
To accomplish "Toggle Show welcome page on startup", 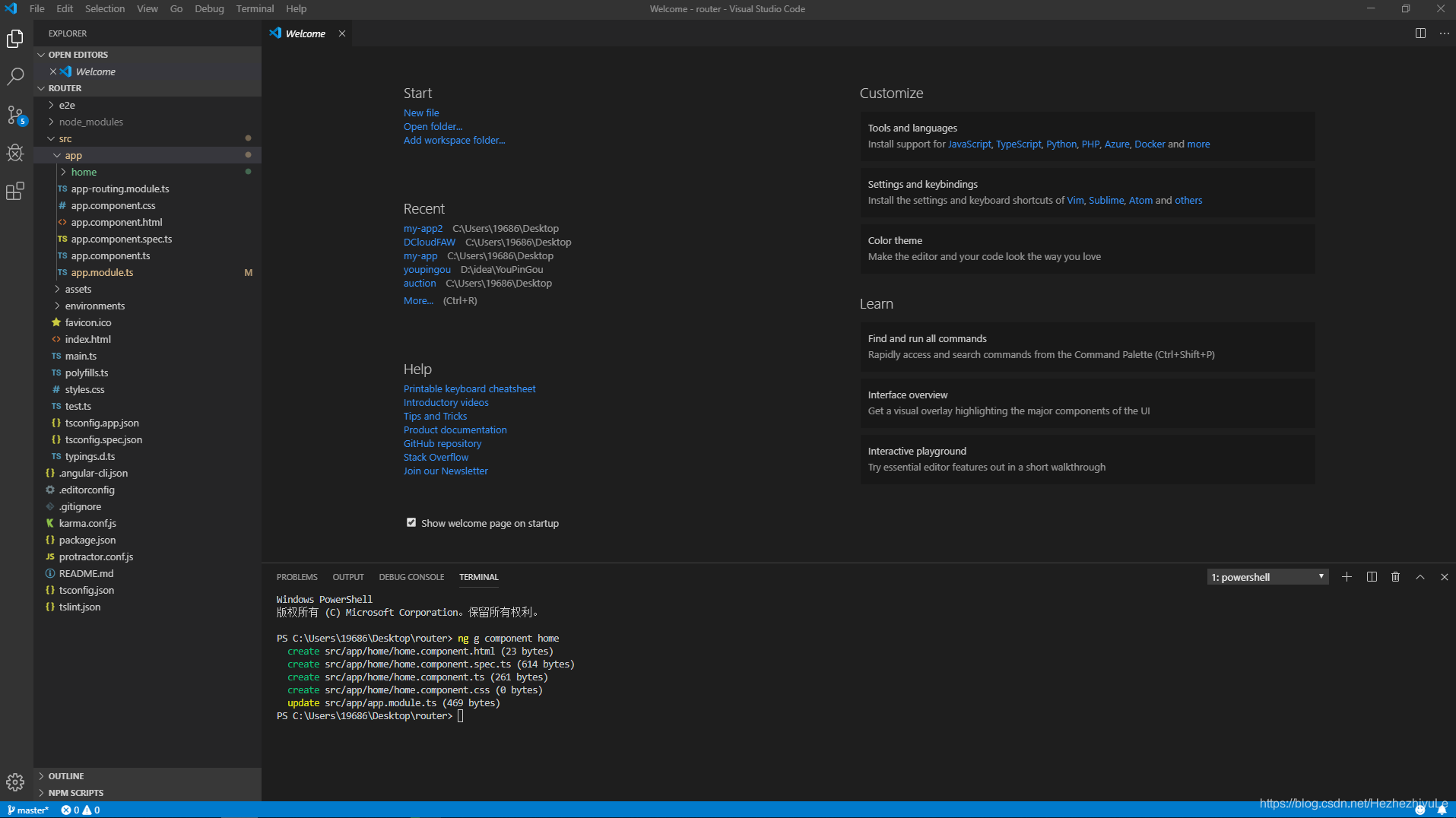I will coord(411,522).
